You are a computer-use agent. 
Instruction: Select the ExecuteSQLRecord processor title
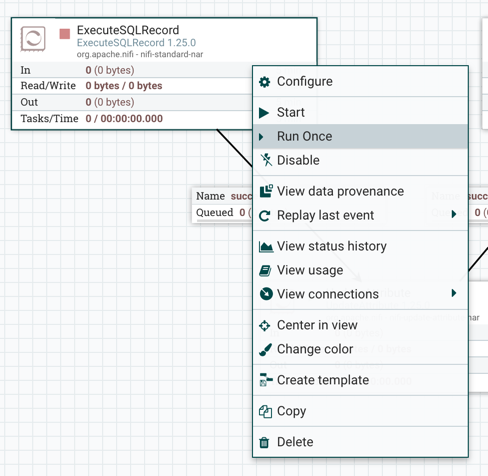click(128, 30)
